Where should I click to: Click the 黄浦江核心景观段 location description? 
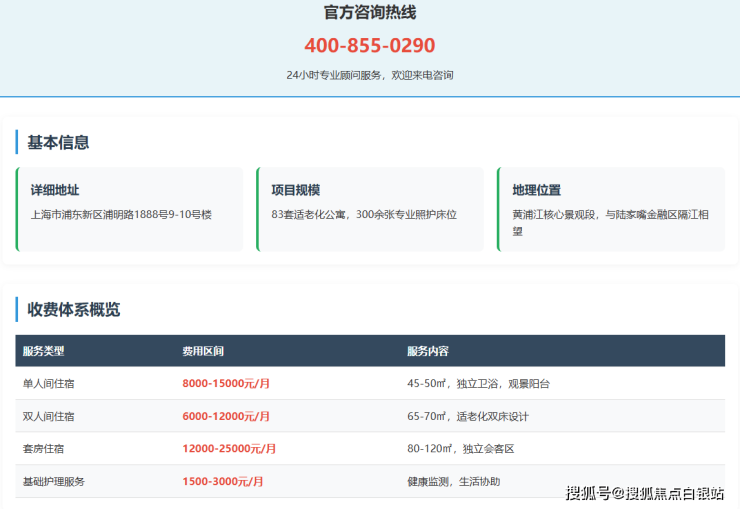[x=610, y=222]
